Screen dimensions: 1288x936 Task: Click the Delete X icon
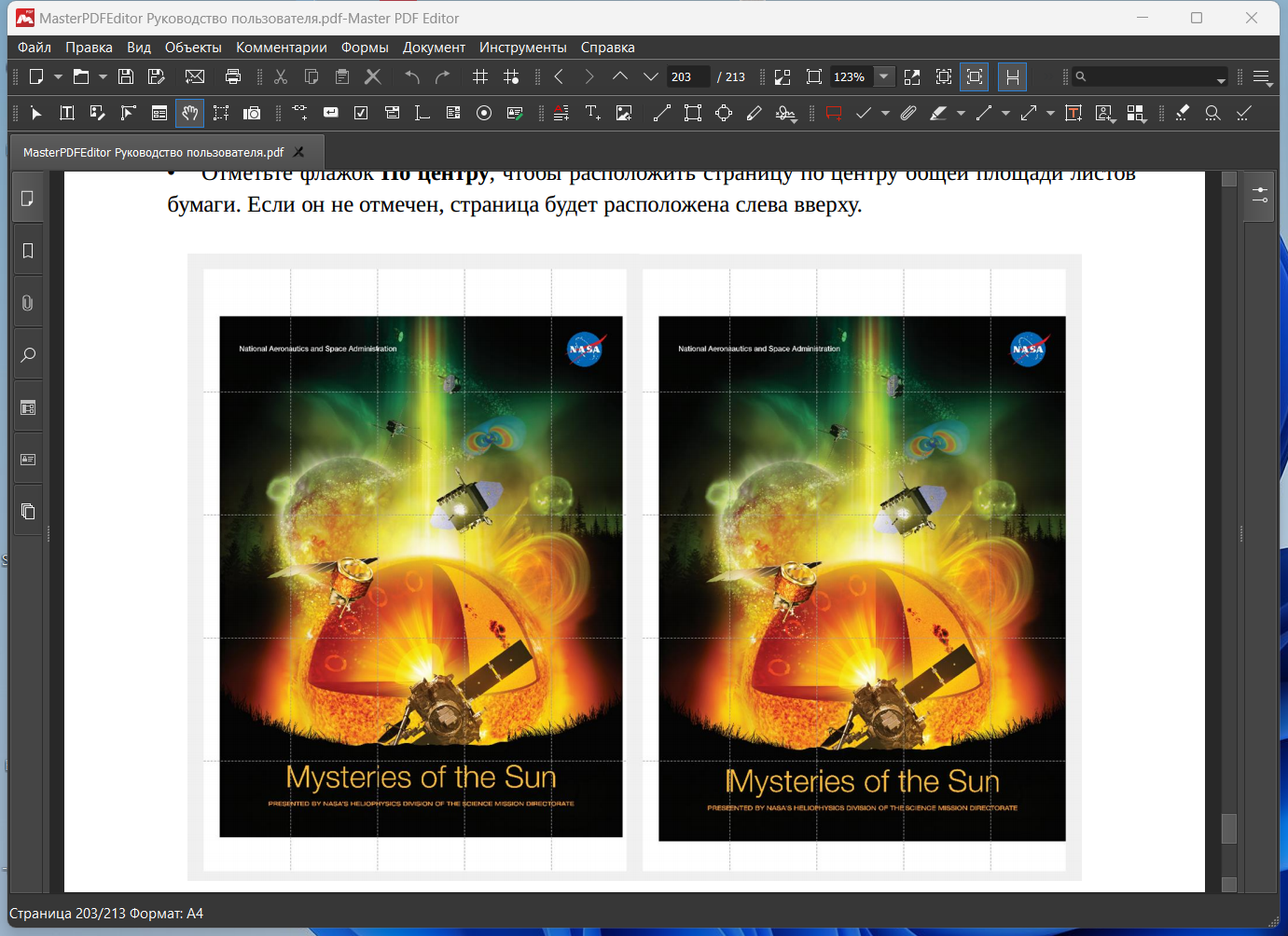click(x=373, y=76)
